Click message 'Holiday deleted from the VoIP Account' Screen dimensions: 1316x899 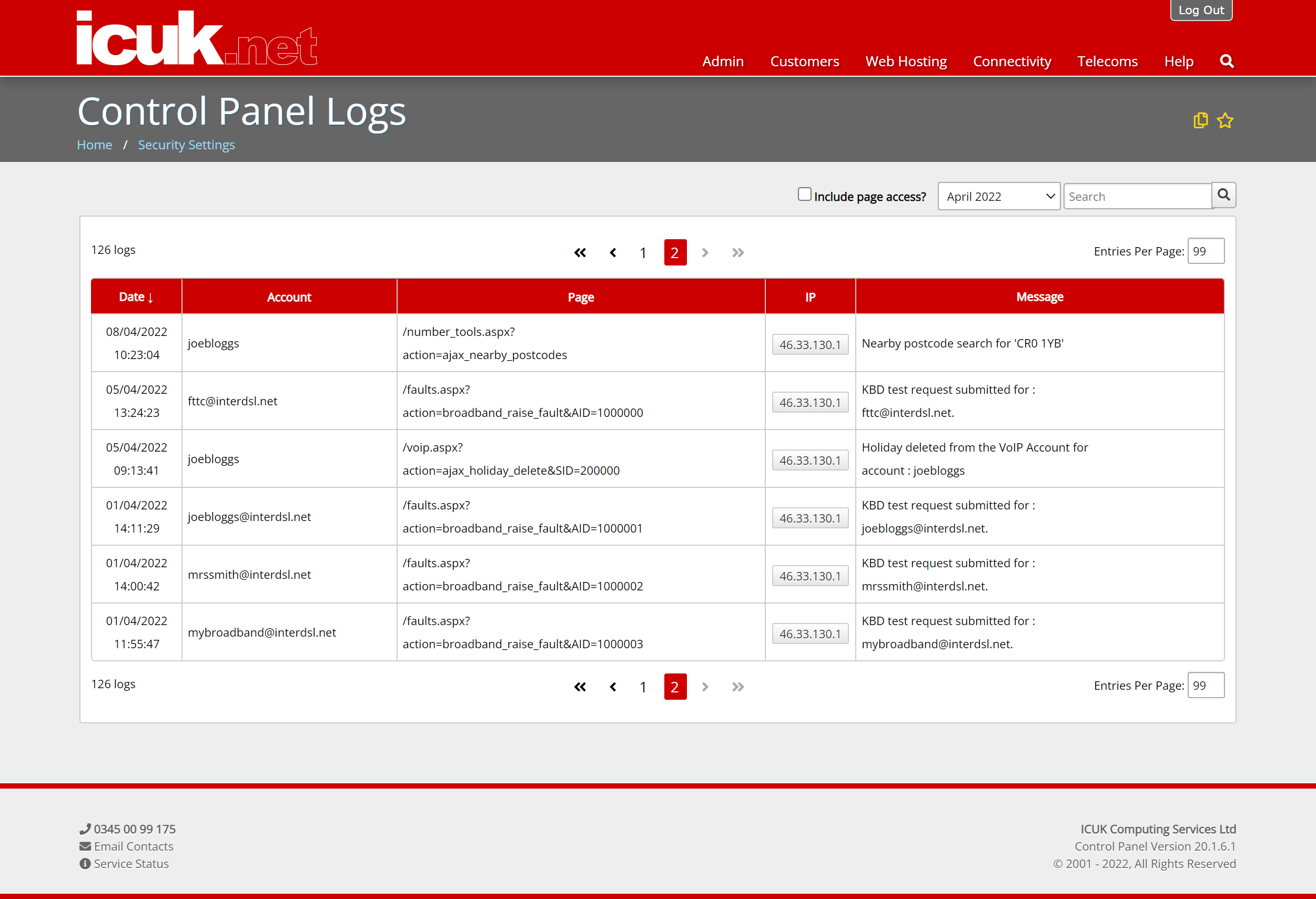(x=975, y=458)
